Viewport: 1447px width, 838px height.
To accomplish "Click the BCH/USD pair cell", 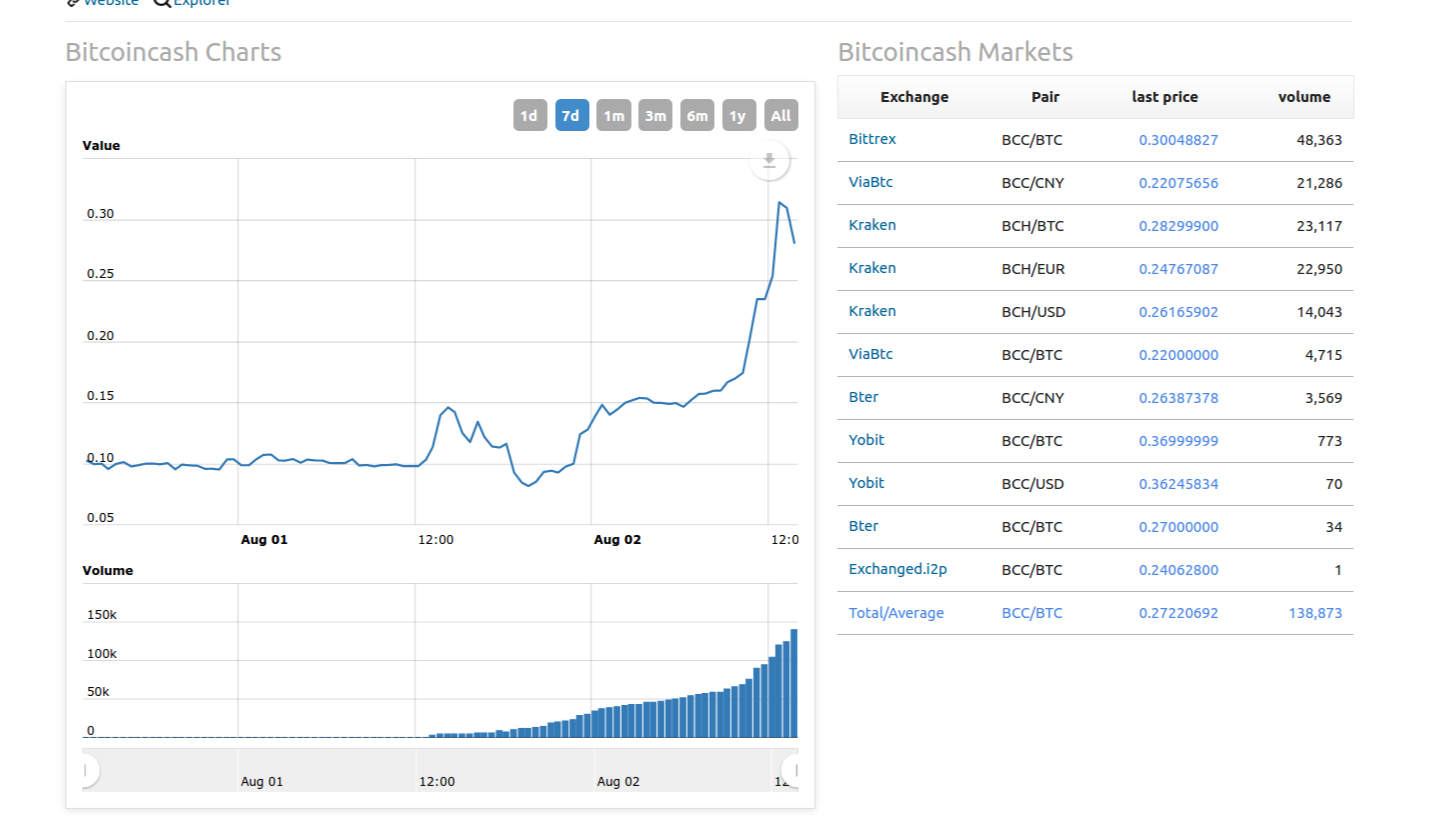I will click(x=1033, y=312).
